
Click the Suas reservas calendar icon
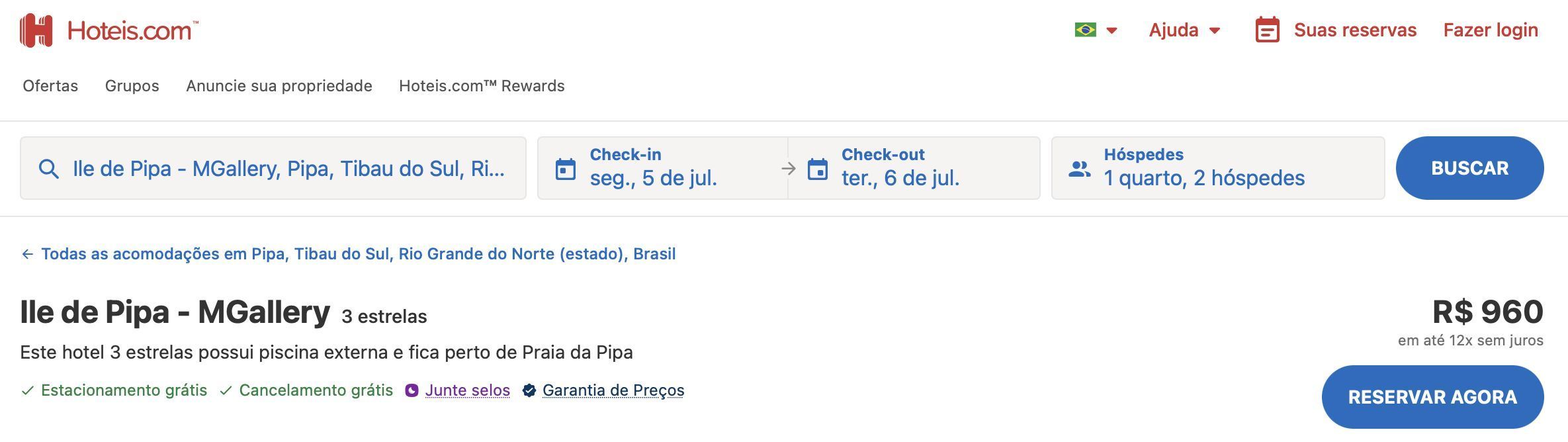[1267, 30]
